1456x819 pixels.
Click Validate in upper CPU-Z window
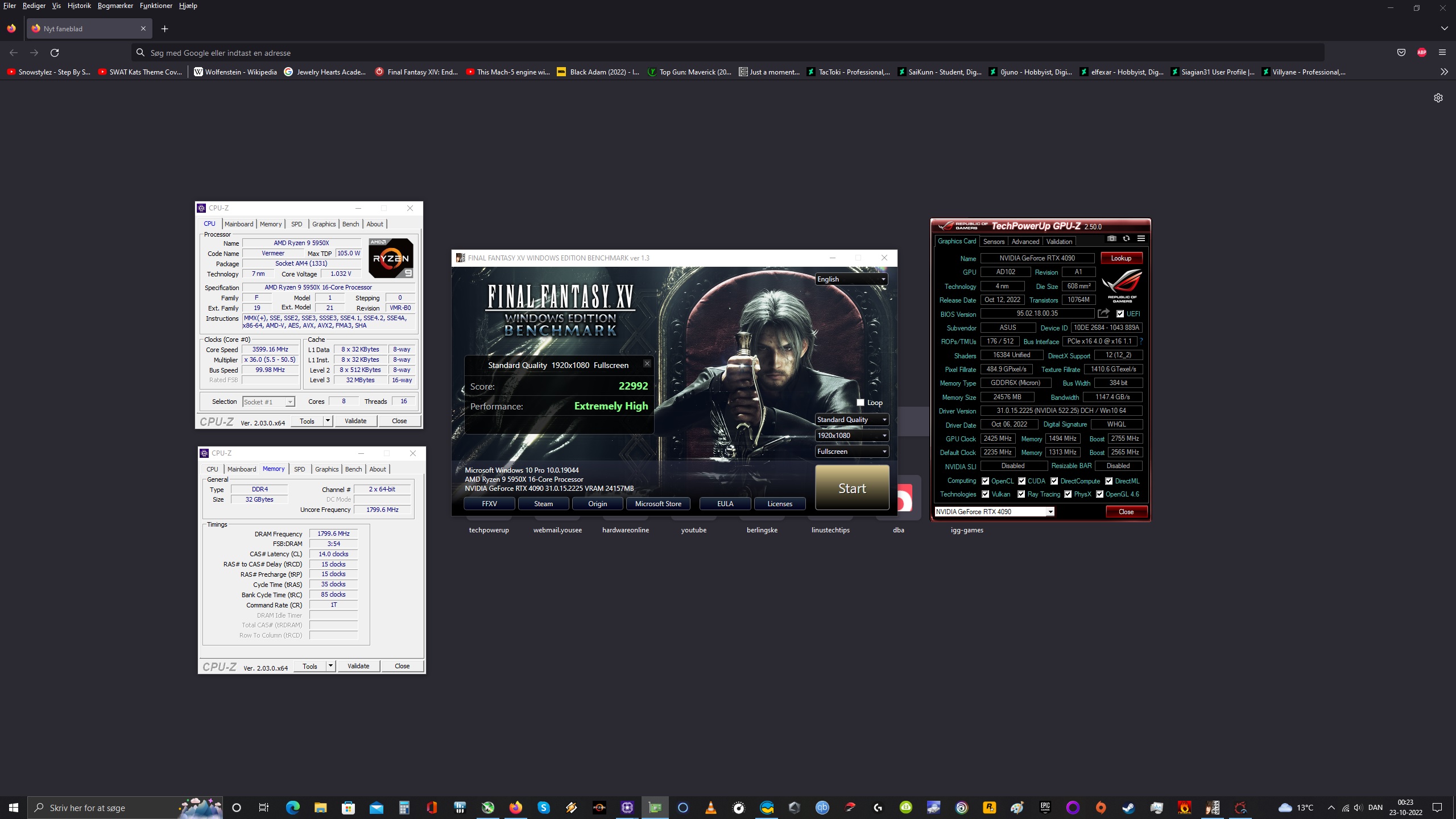click(x=355, y=421)
